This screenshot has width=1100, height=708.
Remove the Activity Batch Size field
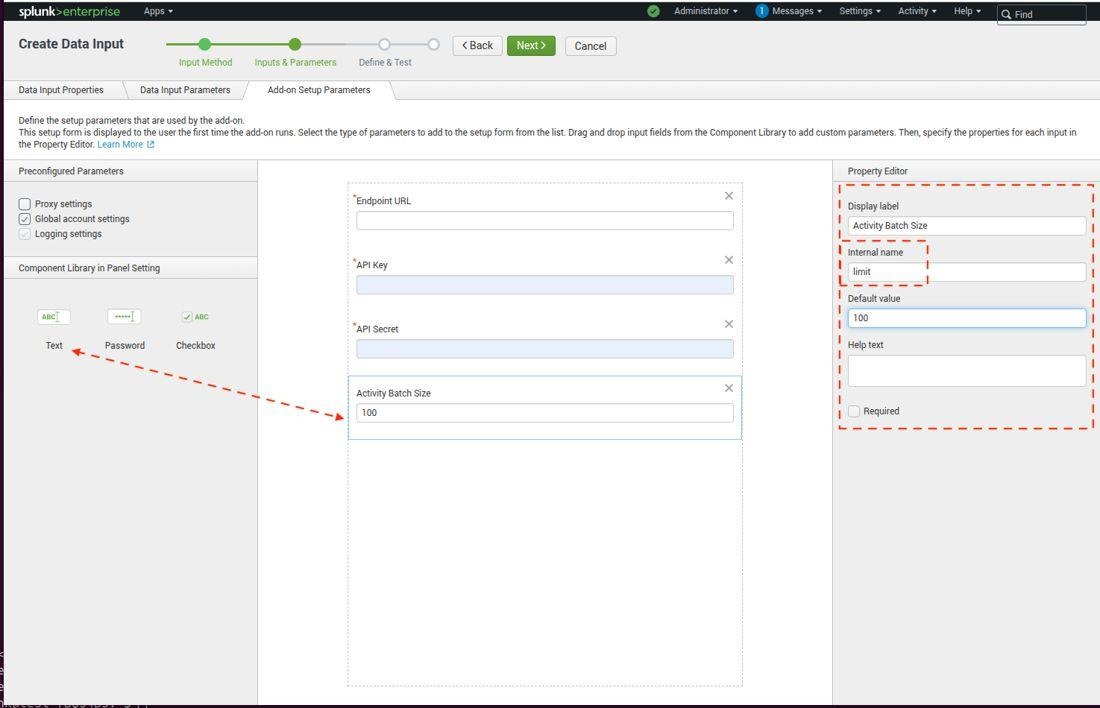[729, 388]
